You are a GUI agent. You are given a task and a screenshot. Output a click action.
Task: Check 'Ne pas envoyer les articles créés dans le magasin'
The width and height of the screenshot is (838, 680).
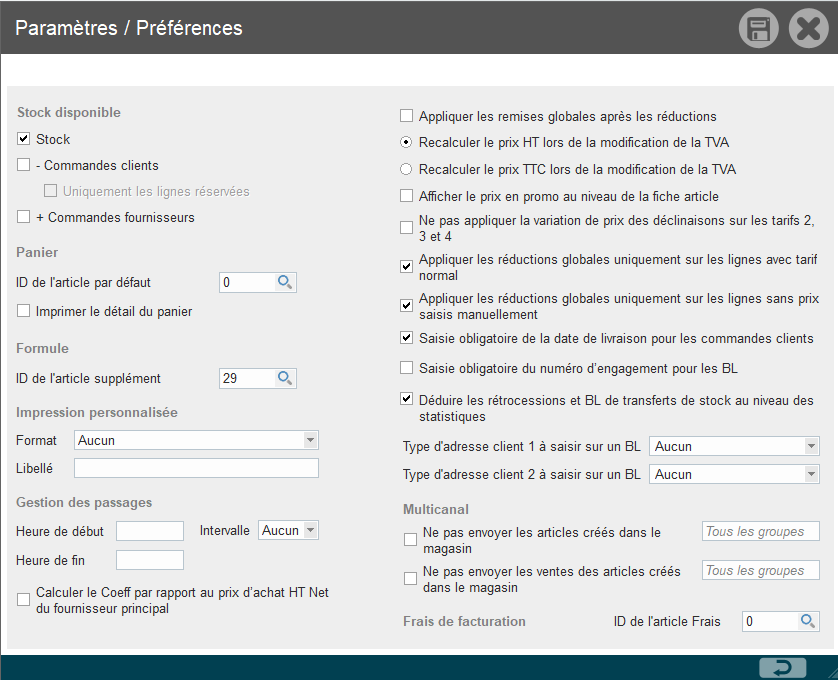click(410, 540)
